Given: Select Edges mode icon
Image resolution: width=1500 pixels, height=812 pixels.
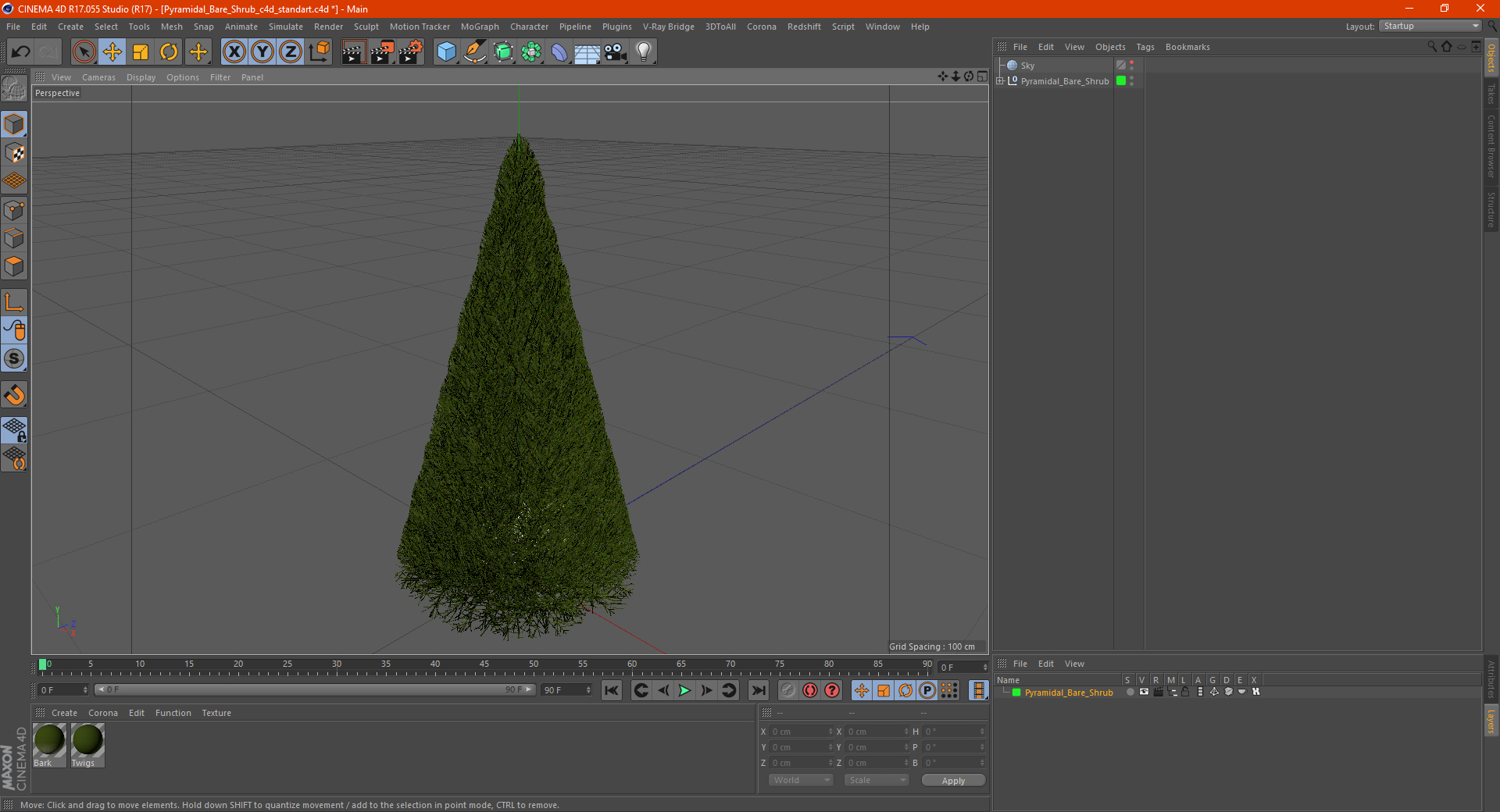Looking at the screenshot, I should pyautogui.click(x=14, y=238).
